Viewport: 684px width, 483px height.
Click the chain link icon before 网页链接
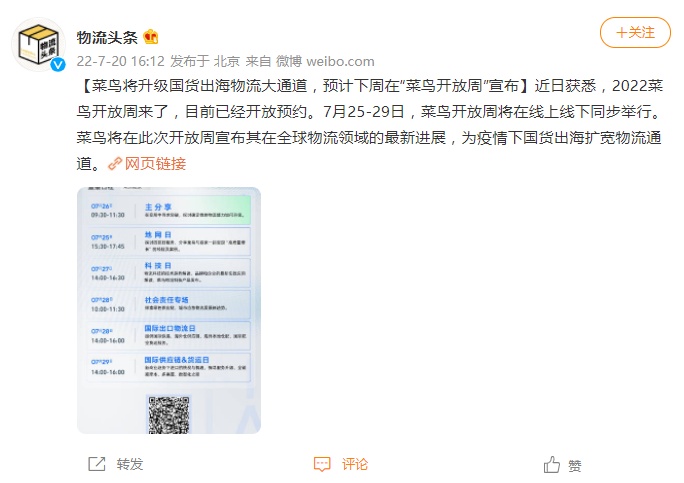point(115,164)
